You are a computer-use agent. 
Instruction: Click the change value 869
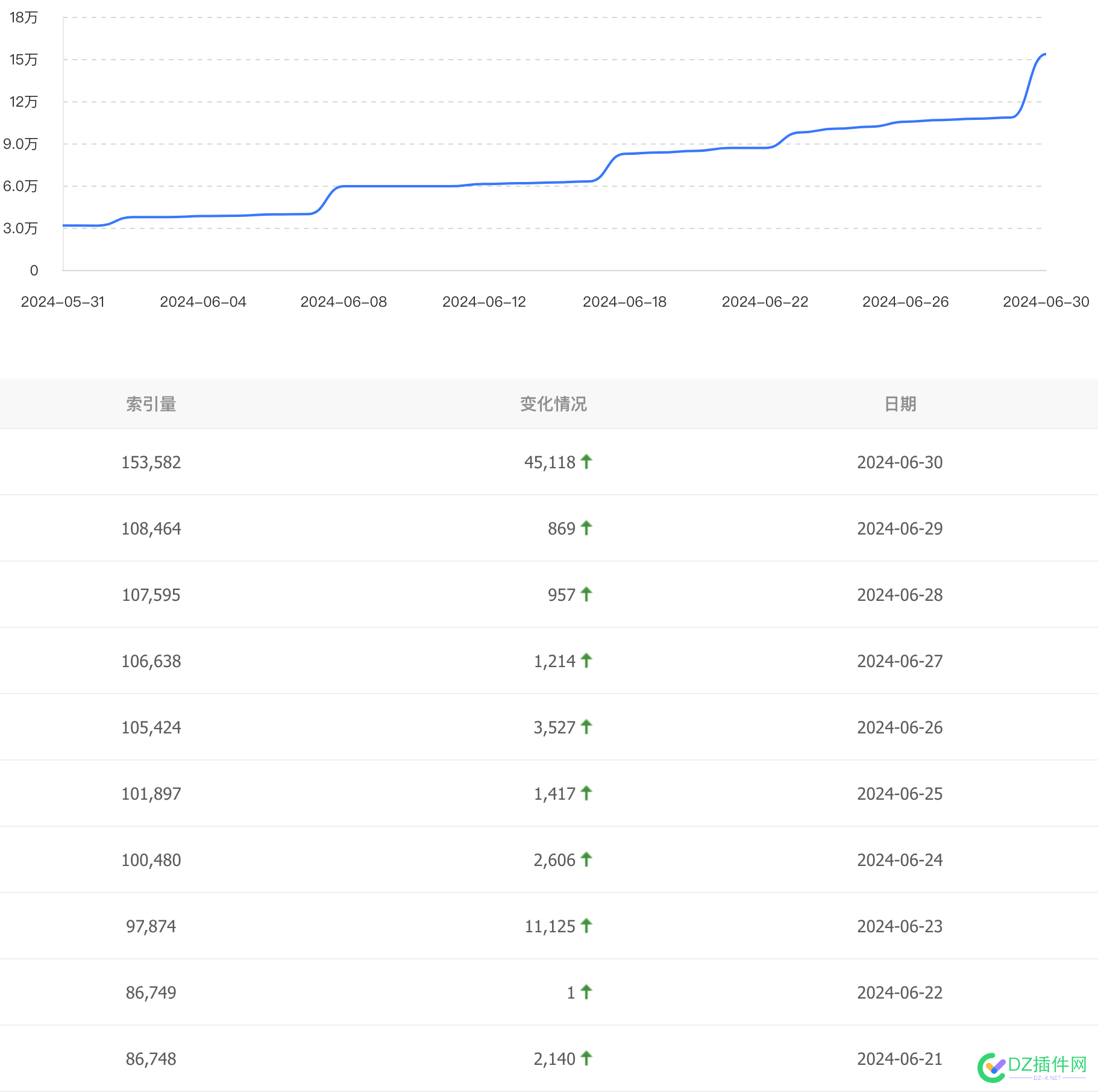562,529
